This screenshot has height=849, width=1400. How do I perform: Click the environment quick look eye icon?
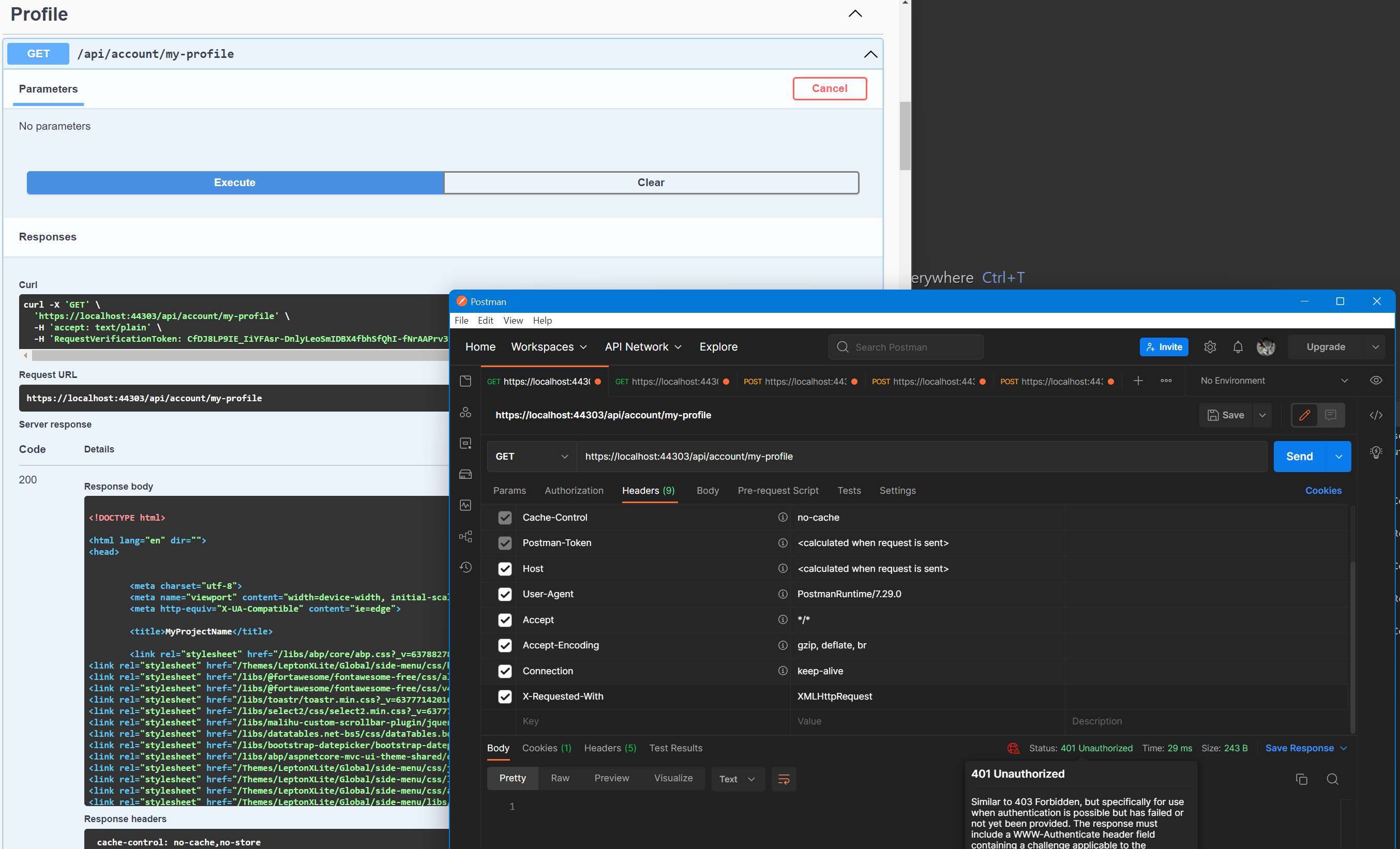point(1376,381)
